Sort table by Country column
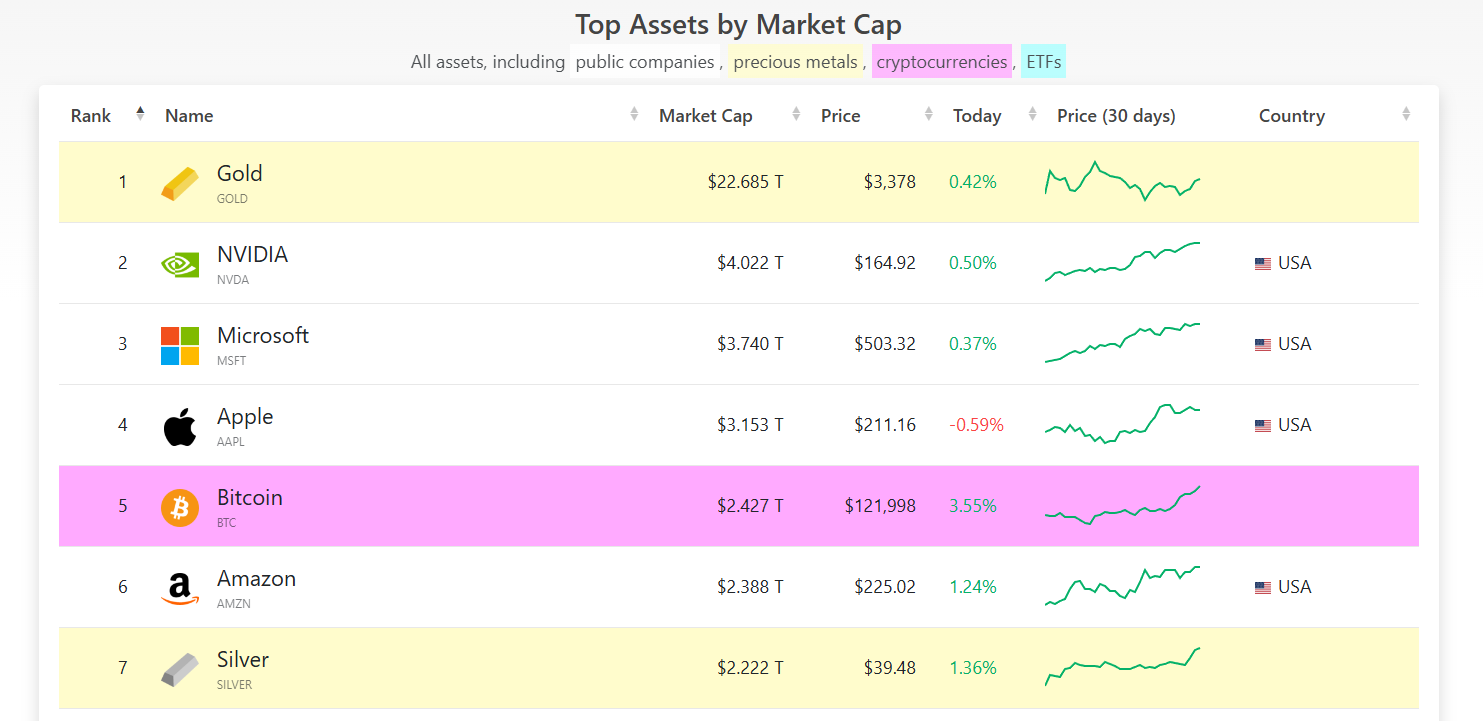The image size is (1483, 721). tap(1291, 116)
